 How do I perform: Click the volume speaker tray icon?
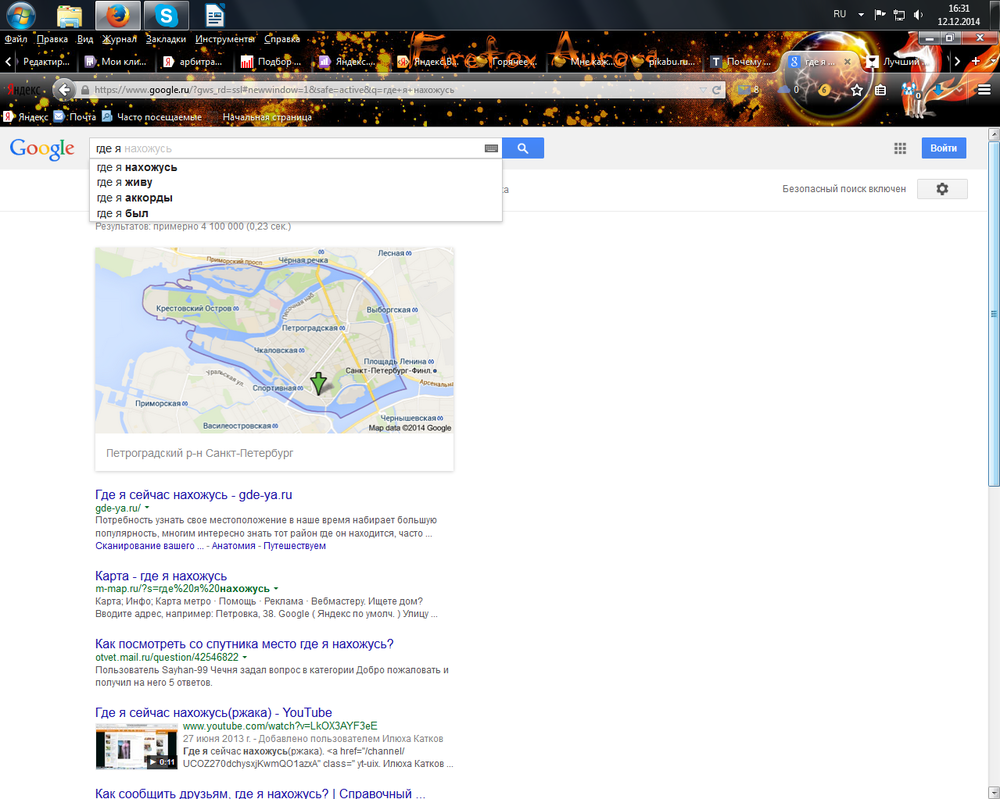tap(918, 14)
